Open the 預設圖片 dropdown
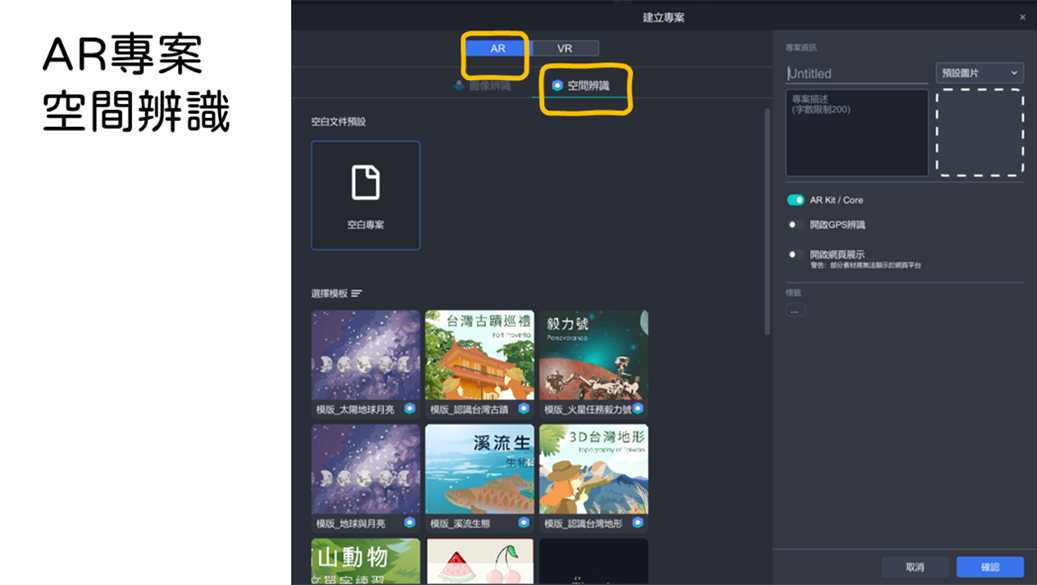This screenshot has width=1037, height=585. tap(979, 73)
